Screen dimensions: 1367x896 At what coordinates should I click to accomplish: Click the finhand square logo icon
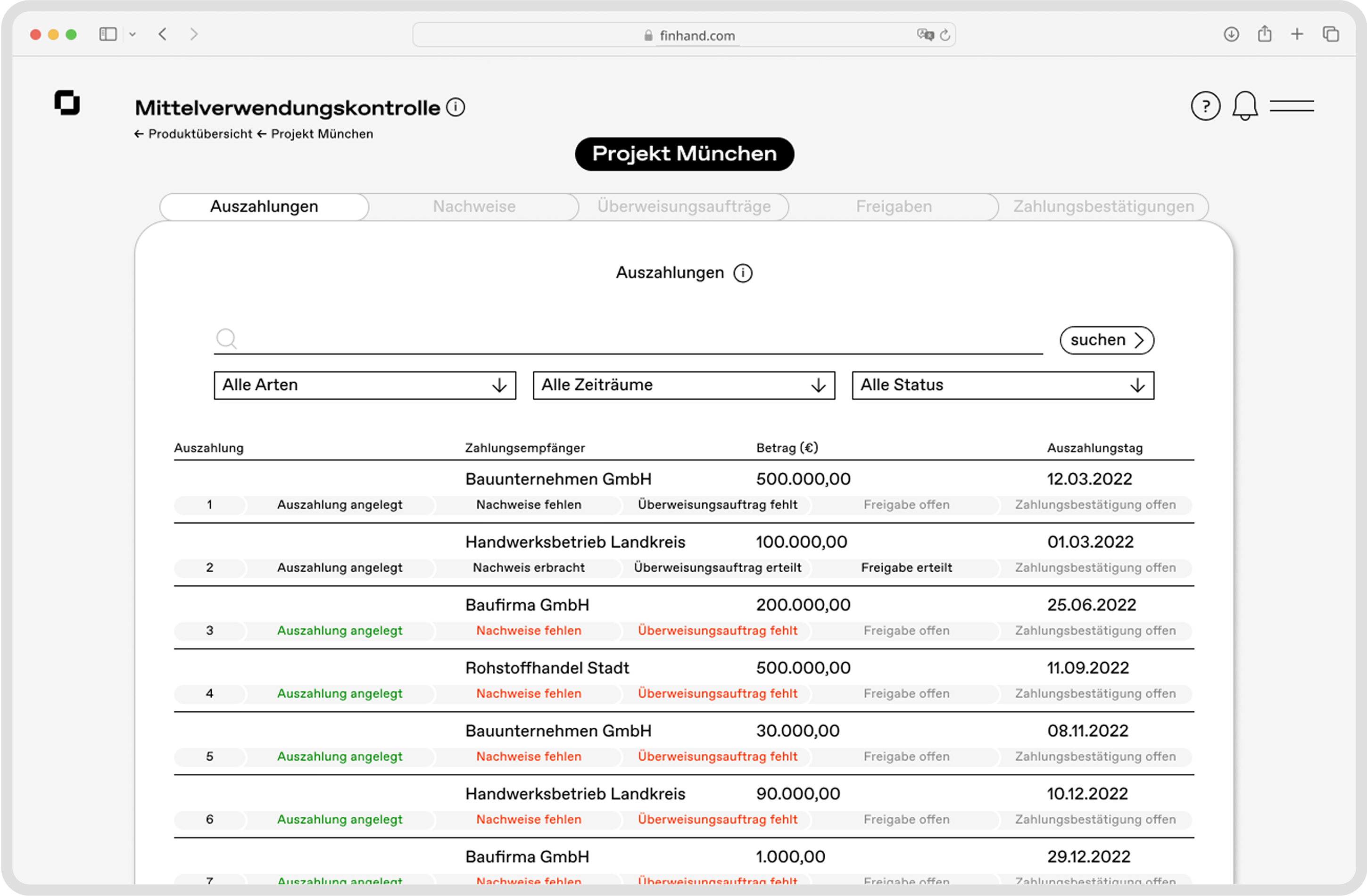pos(67,103)
